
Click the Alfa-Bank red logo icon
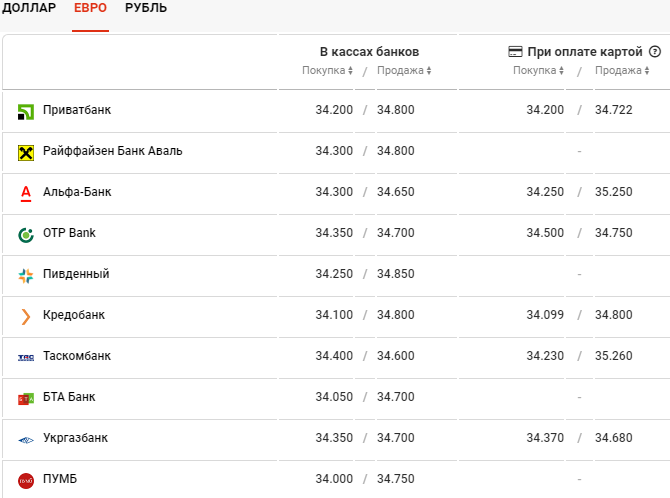coord(26,193)
